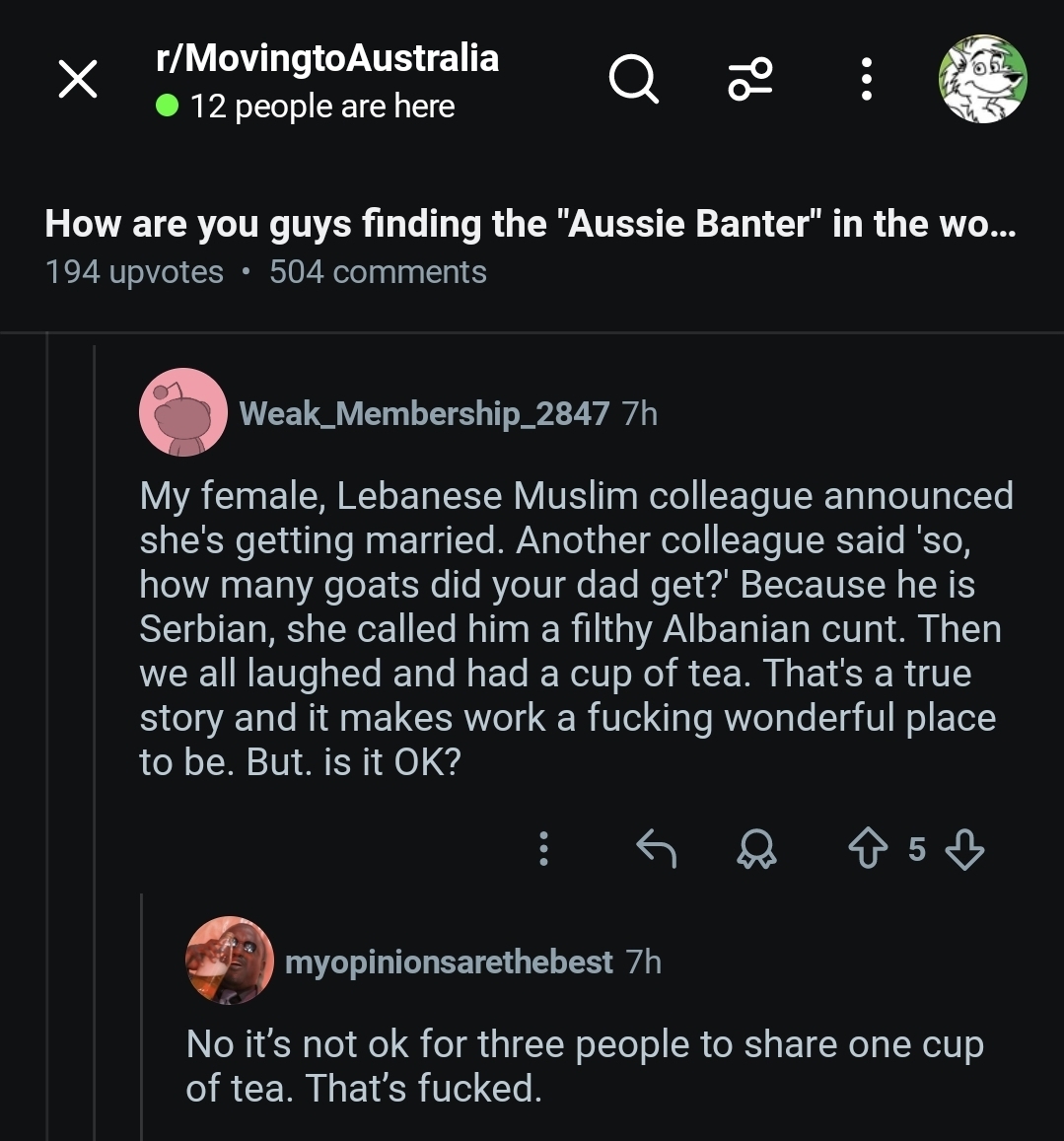Close the post with the X icon
The width and height of the screenshot is (1064, 1141).
(78, 79)
